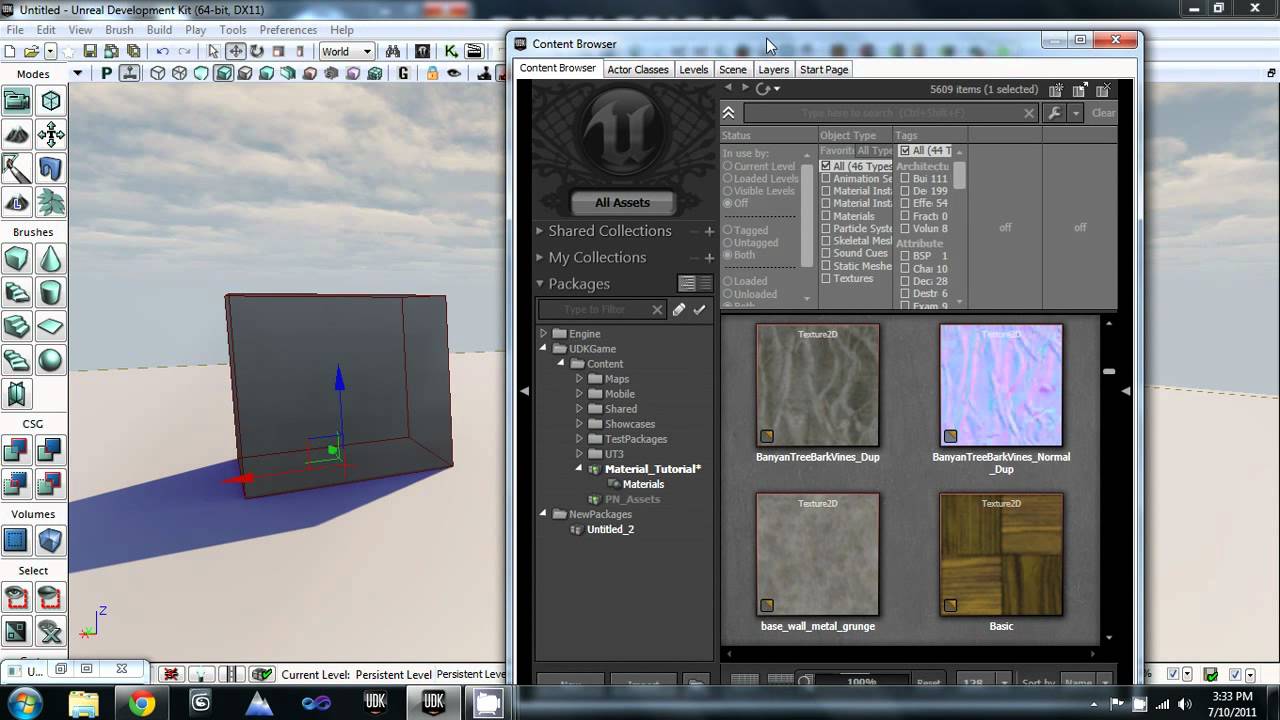Check the Materials object type
The image size is (1280, 720).
pyautogui.click(x=826, y=216)
